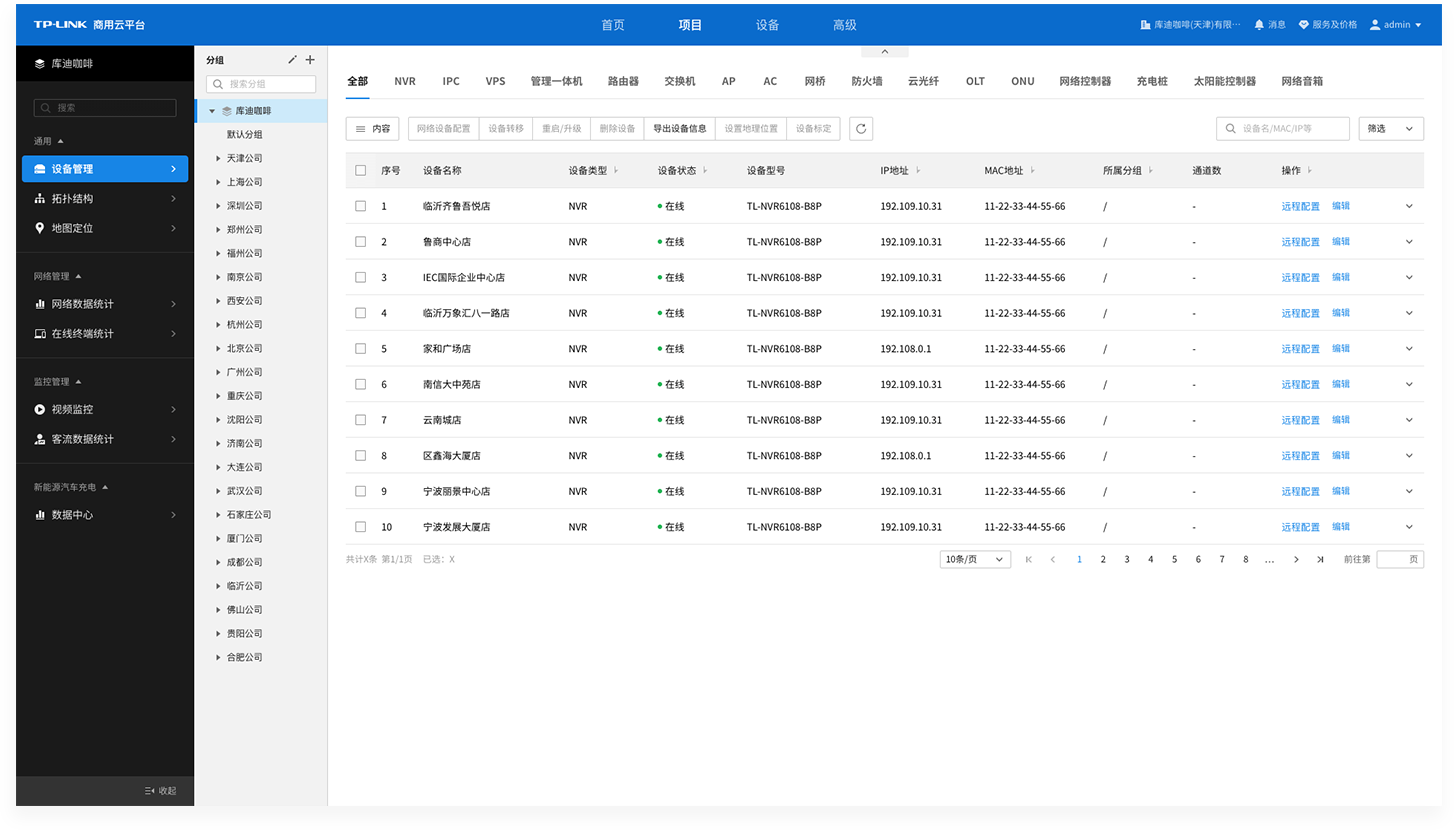
Task: Open the 设备 menu in the top navigation
Action: pos(767,24)
